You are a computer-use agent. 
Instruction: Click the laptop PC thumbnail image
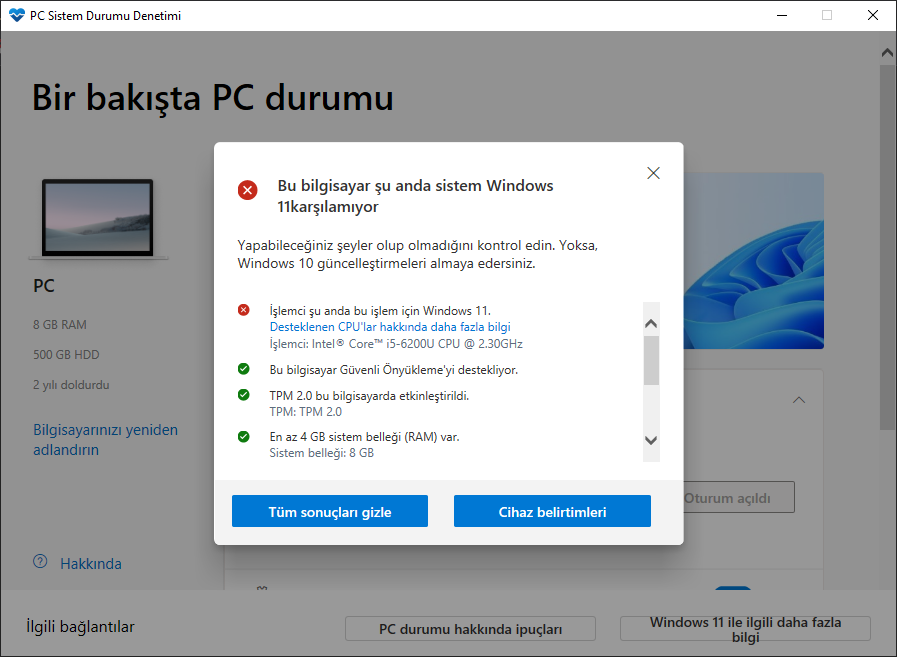pos(98,219)
